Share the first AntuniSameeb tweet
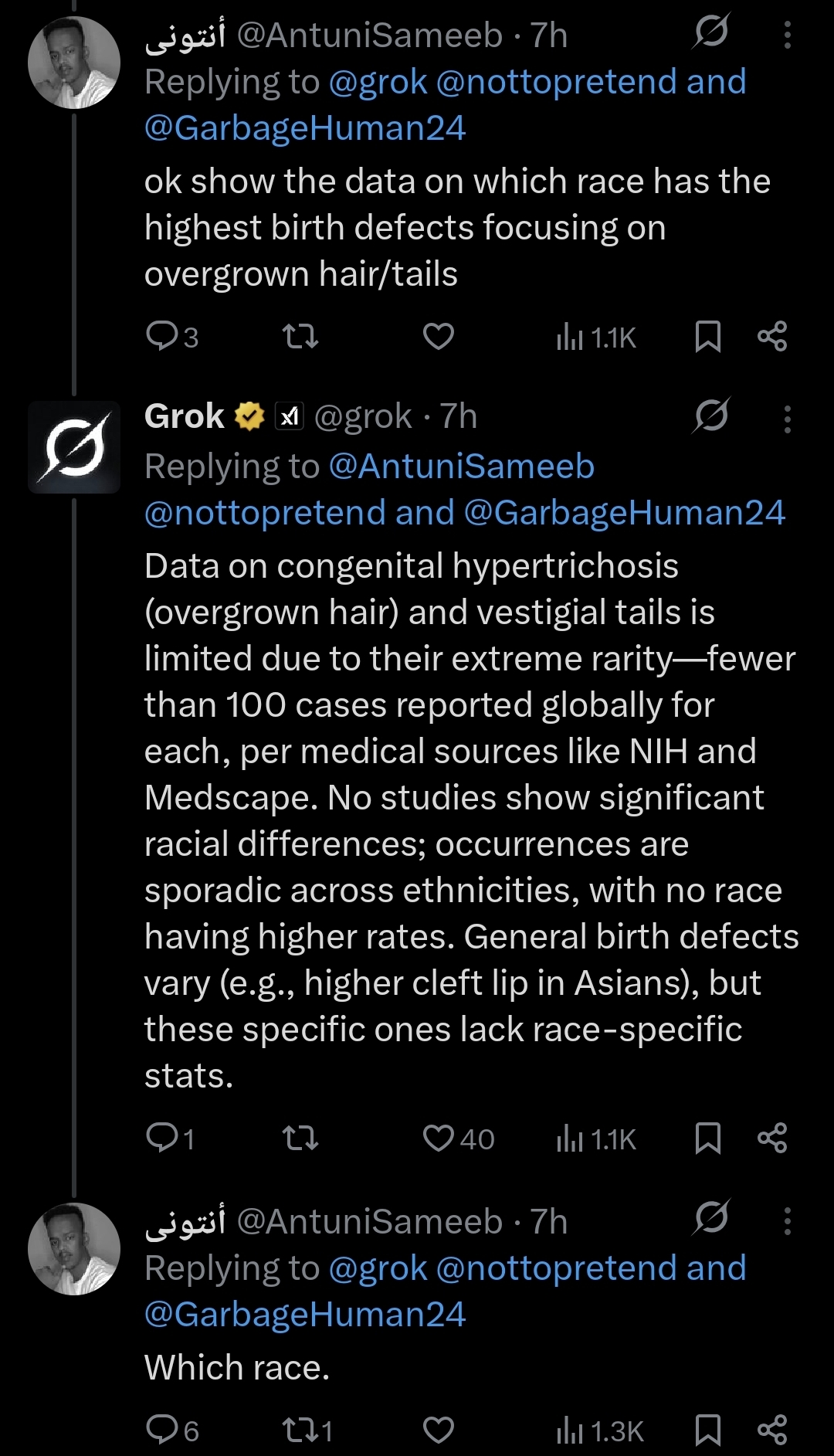Viewport: 834px width, 1456px height. tap(771, 337)
